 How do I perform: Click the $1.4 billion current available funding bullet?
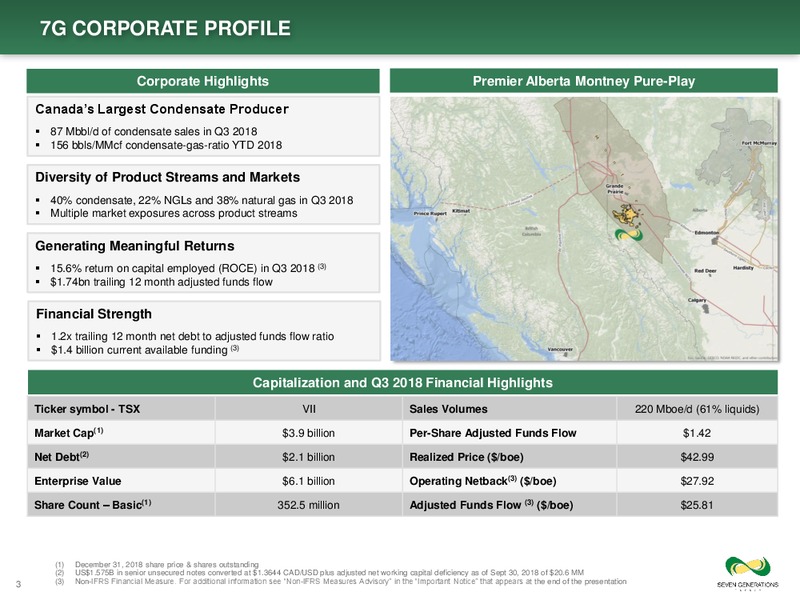coord(145,349)
